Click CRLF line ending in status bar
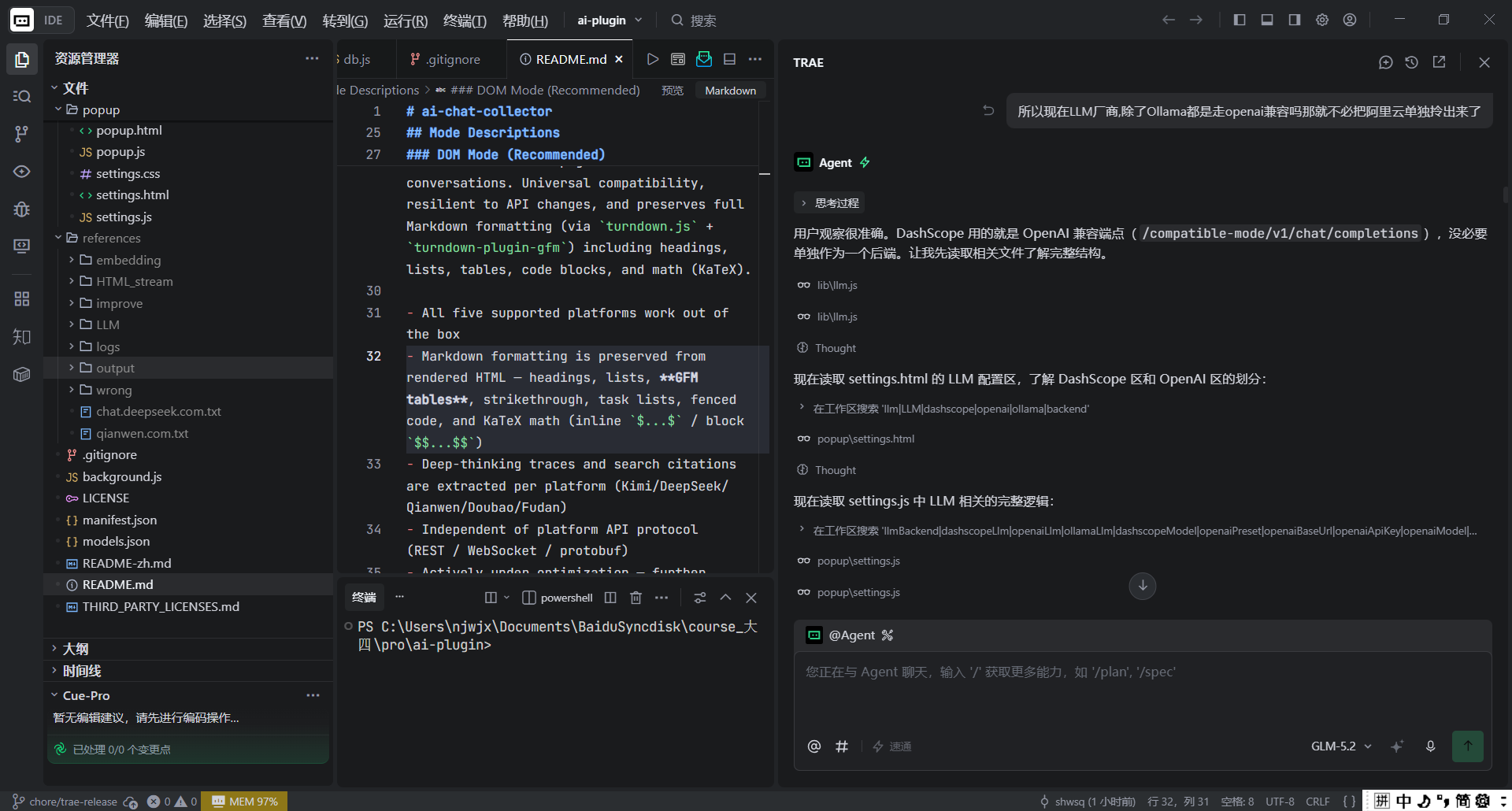The image size is (1512, 811). click(1317, 802)
